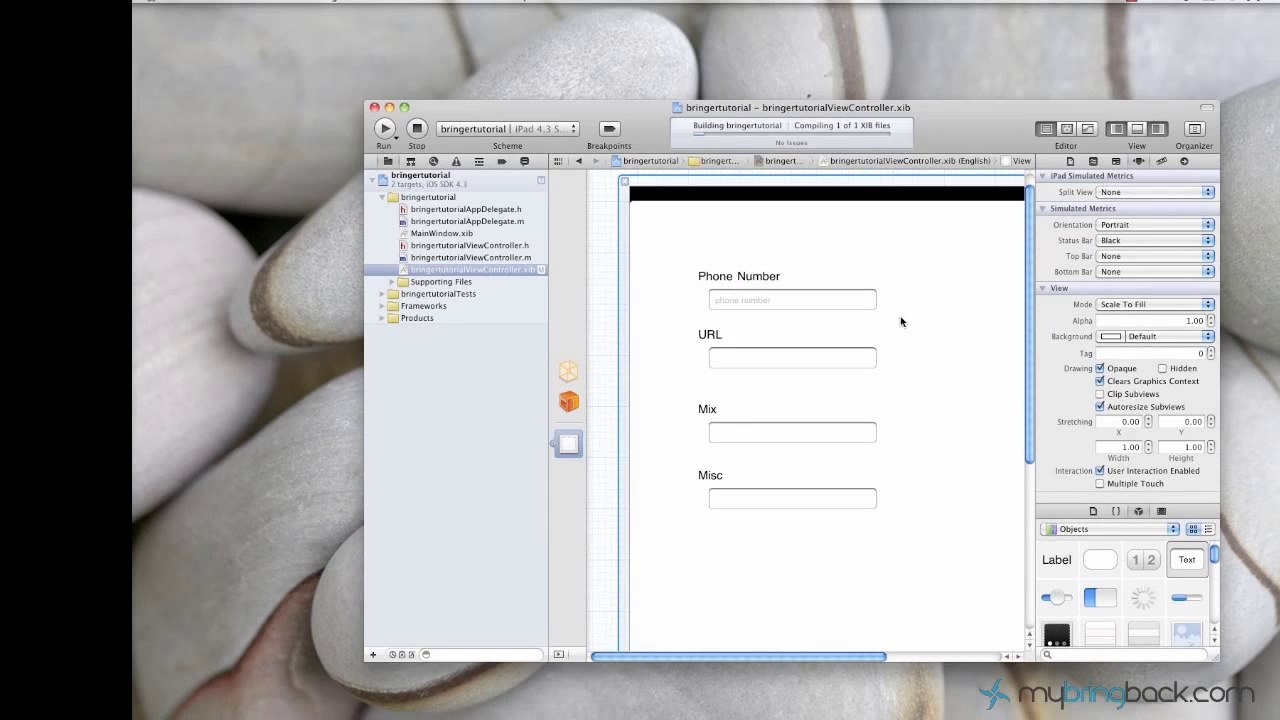Show the Project navigator

click(x=387, y=161)
